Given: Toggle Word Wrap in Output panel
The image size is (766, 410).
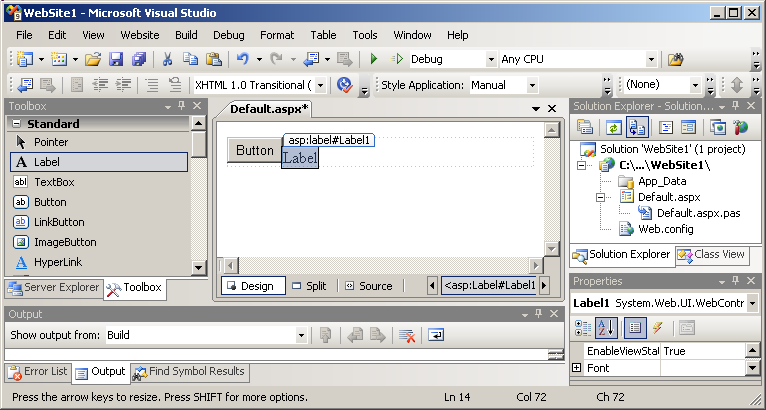Looking at the screenshot, I should (x=437, y=335).
